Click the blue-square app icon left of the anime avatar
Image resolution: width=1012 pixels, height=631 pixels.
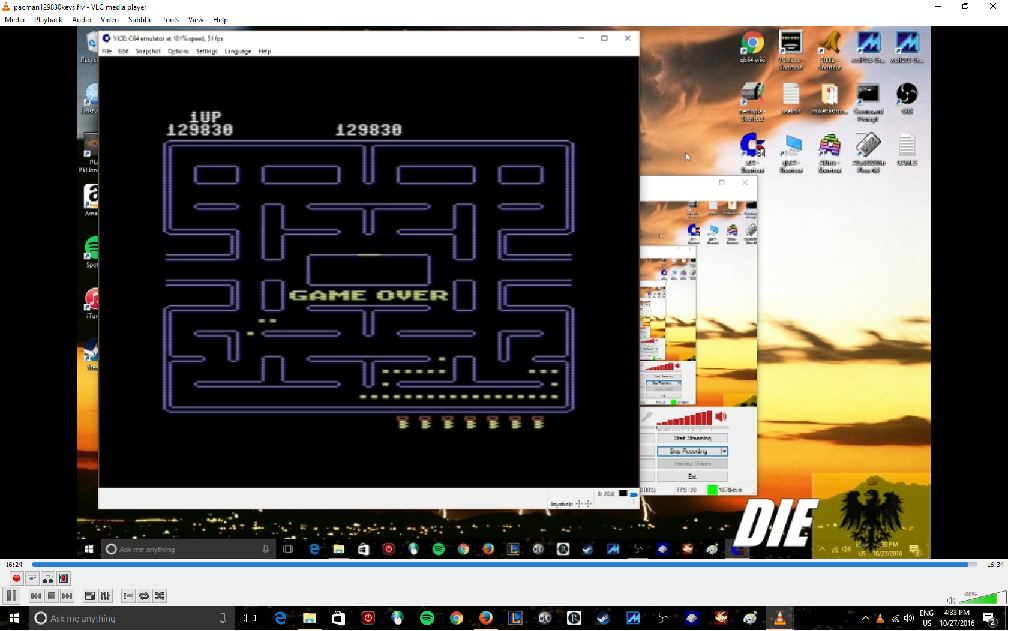point(691,618)
